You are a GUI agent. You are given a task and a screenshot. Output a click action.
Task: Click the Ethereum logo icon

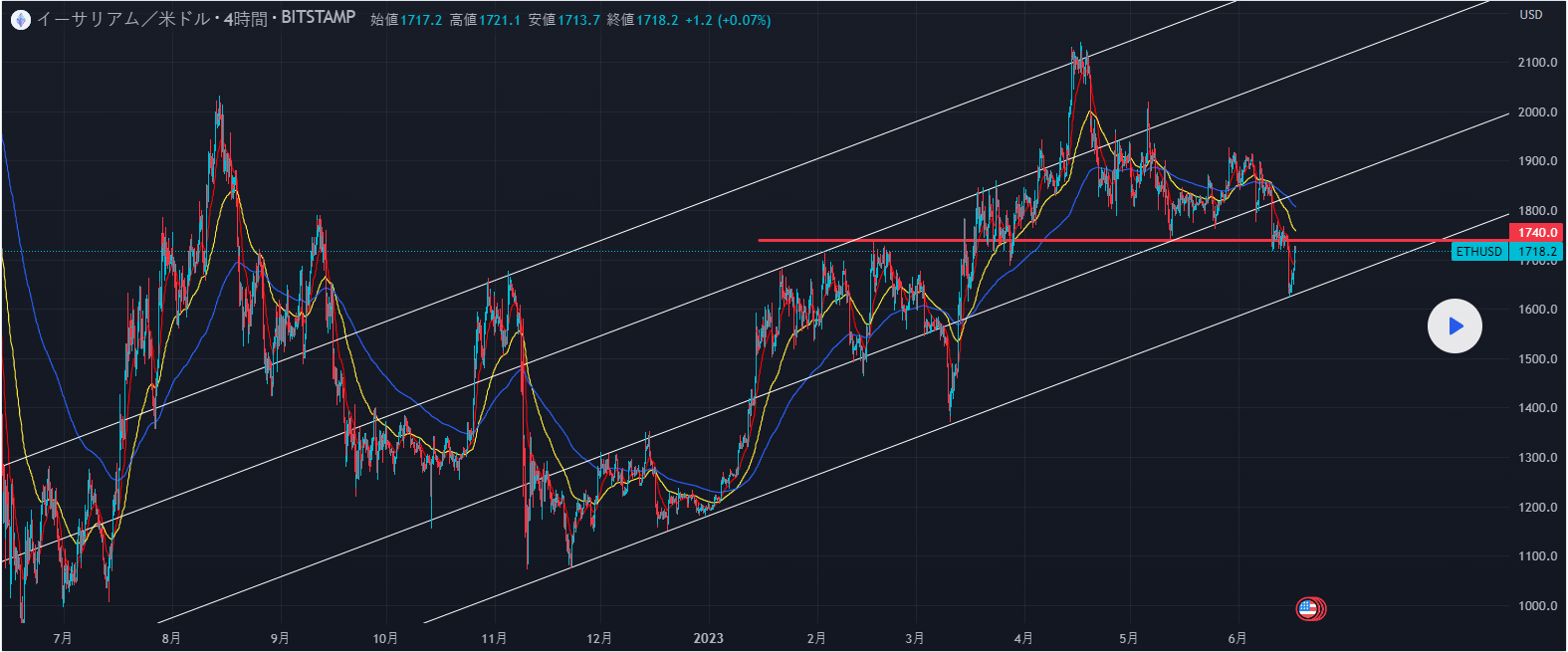click(x=20, y=19)
